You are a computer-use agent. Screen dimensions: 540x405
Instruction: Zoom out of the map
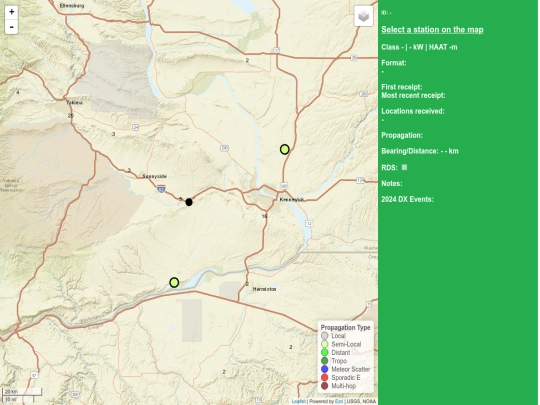[x=11, y=27]
